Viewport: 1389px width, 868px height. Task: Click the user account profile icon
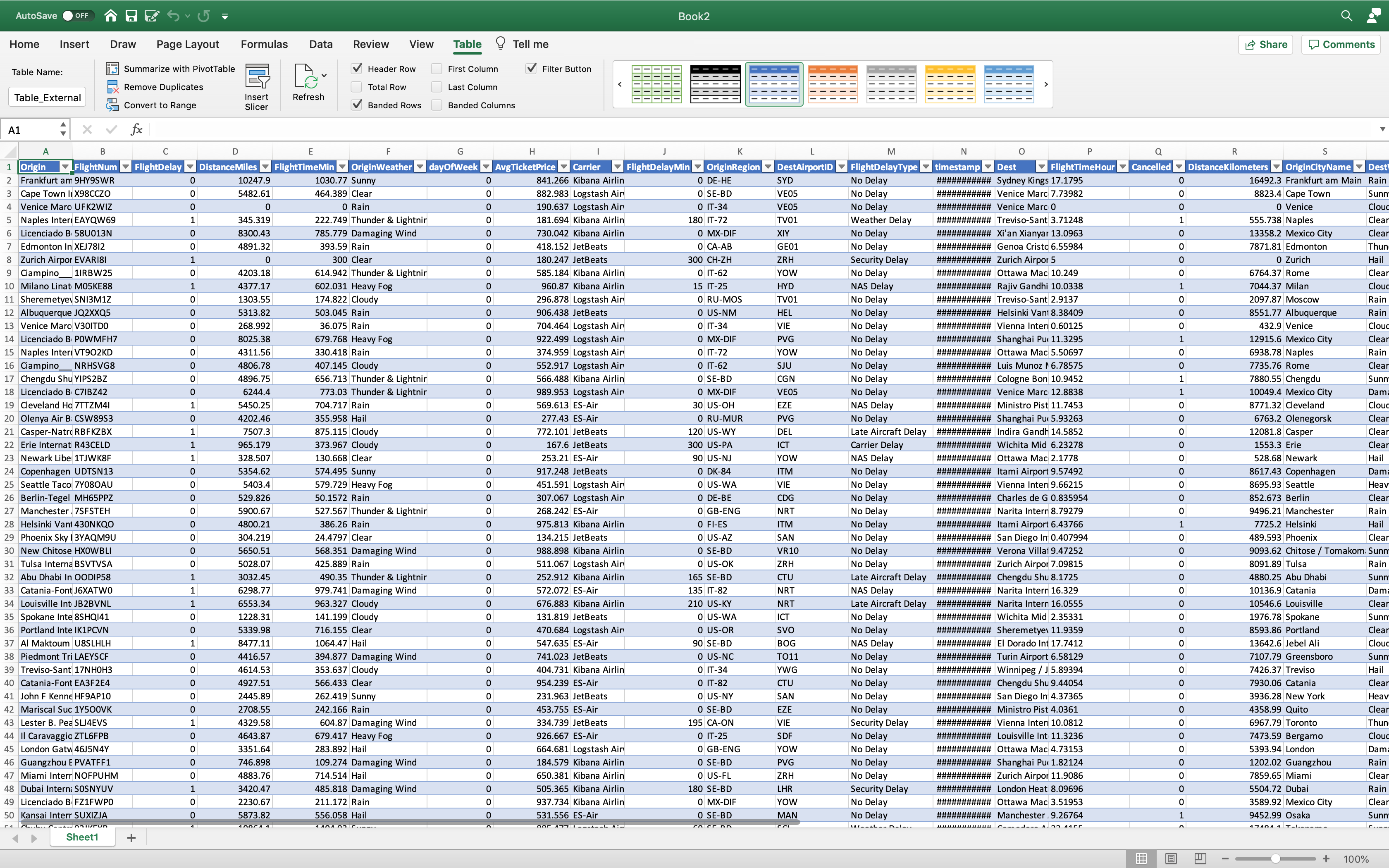[1374, 16]
